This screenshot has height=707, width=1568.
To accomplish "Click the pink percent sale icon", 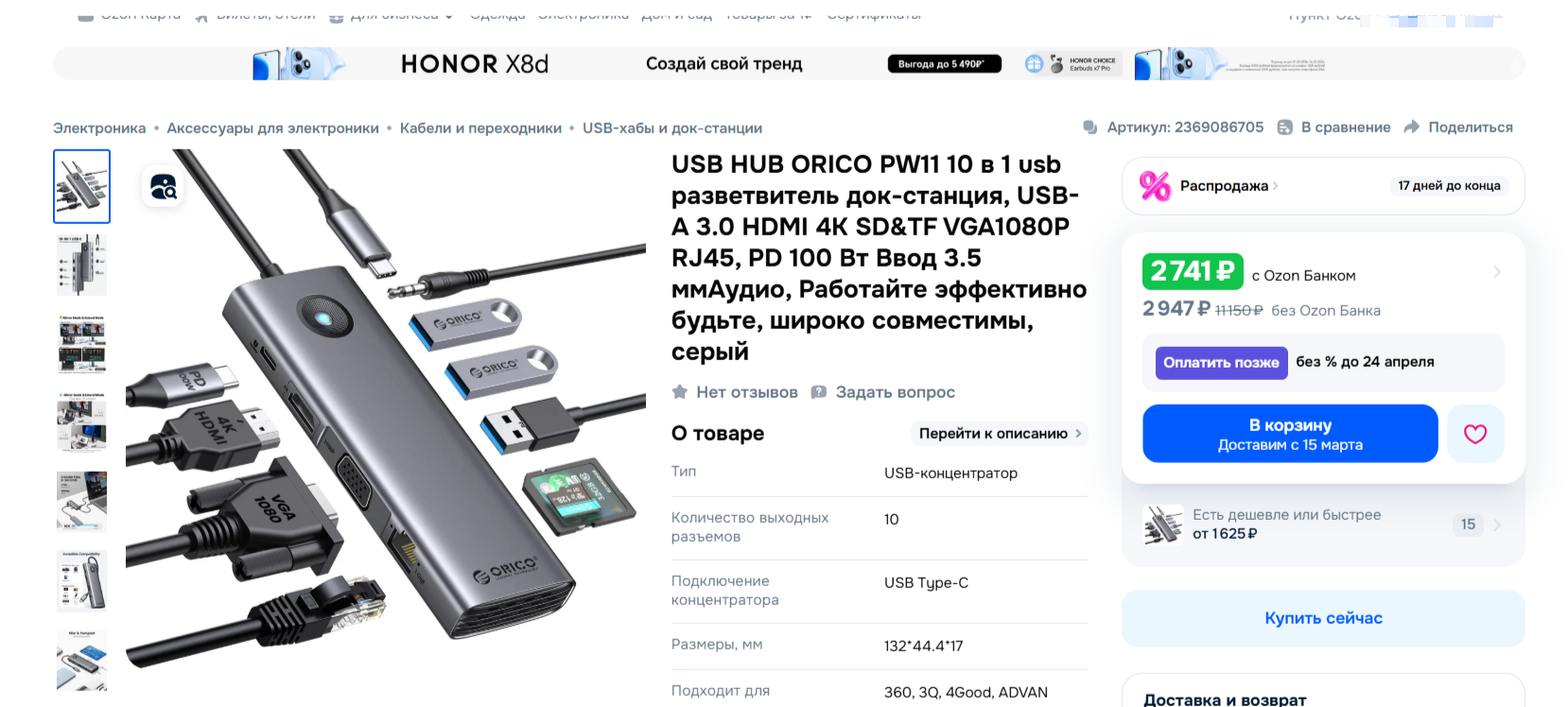I will point(1155,186).
